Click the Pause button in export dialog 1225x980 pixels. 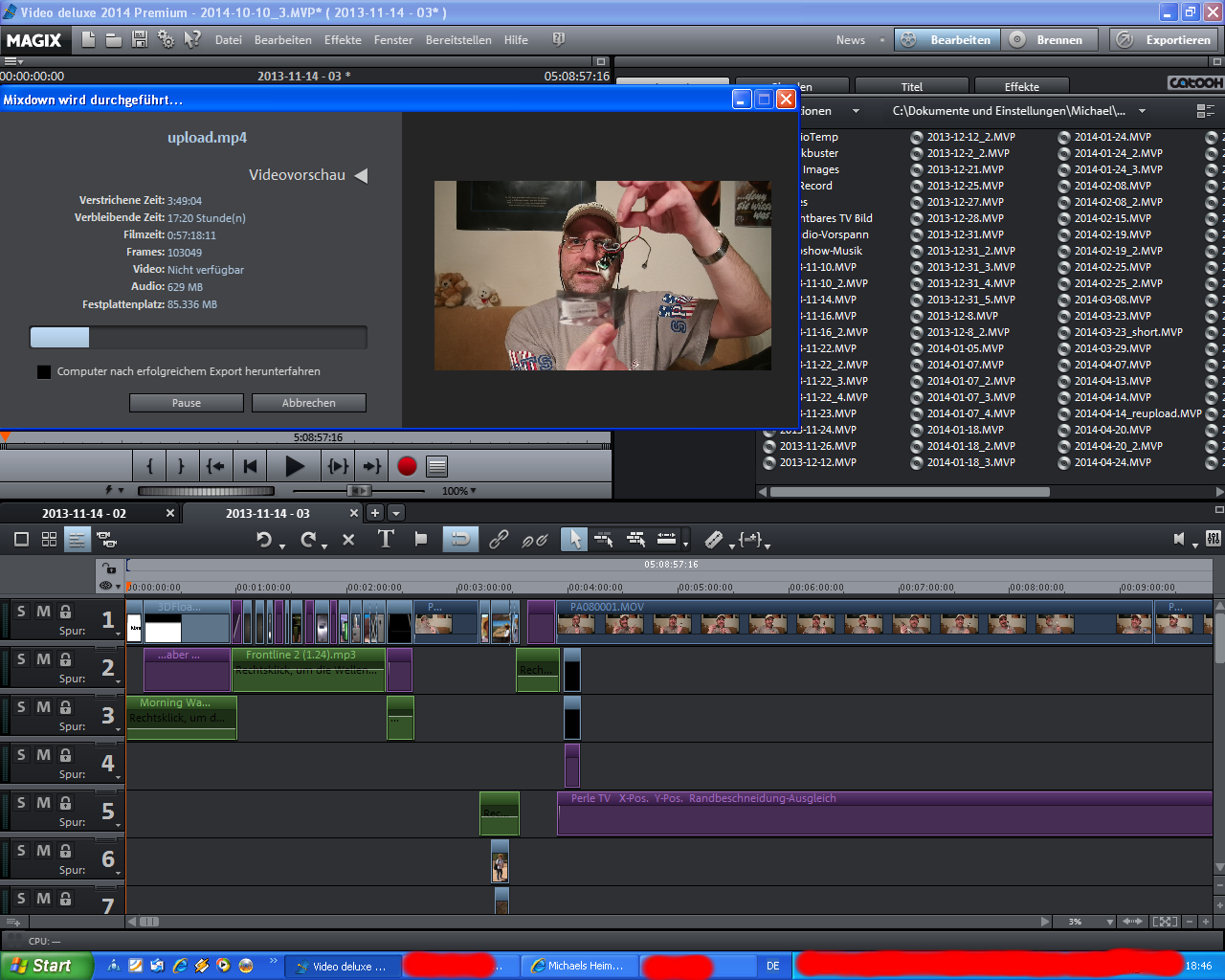click(x=186, y=403)
